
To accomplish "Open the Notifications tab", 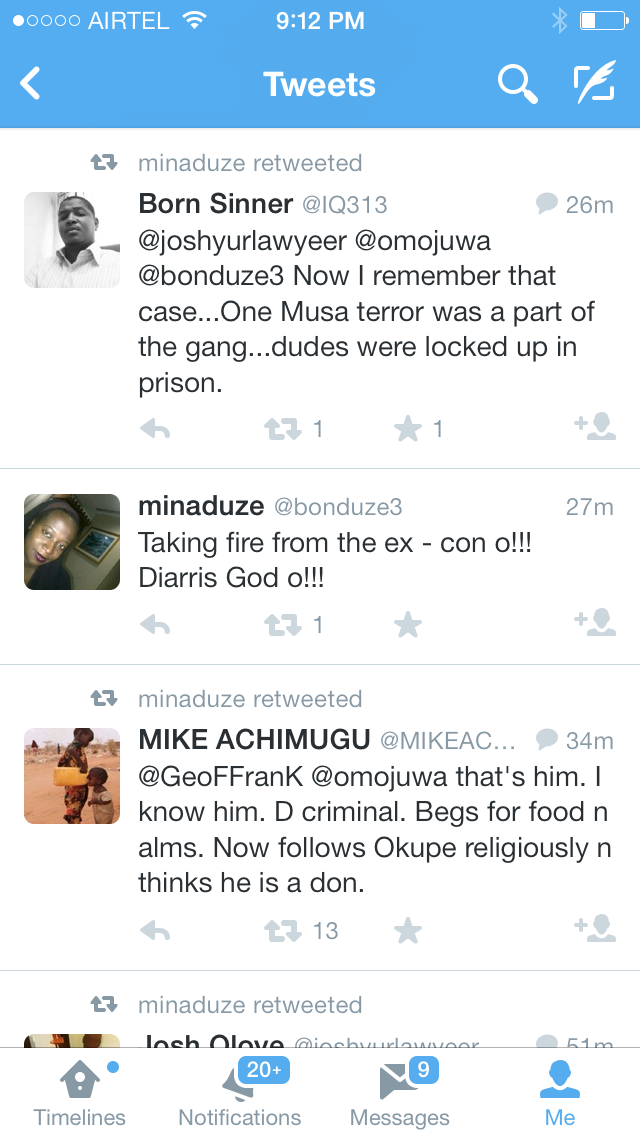I will 240,1092.
